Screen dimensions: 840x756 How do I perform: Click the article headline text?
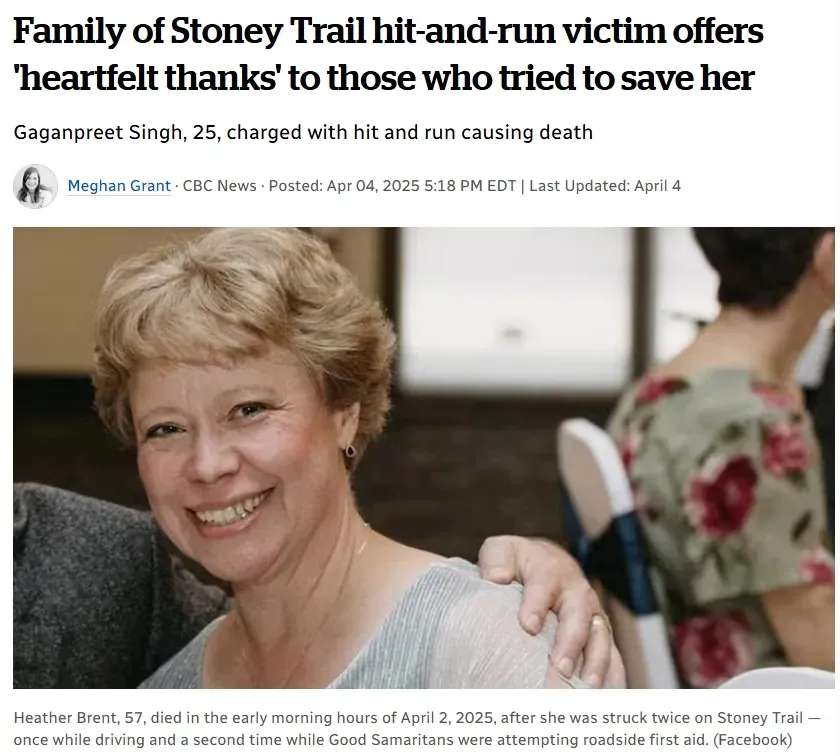[x=388, y=54]
